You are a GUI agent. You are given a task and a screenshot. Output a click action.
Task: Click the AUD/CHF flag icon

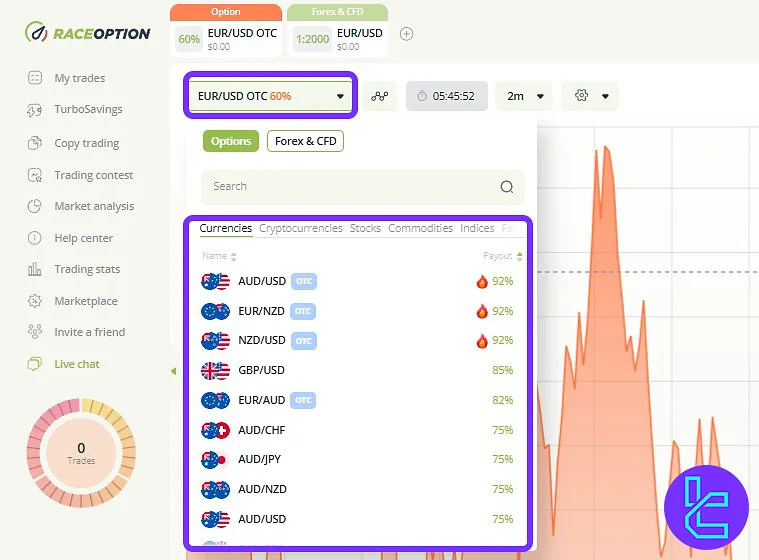pos(215,430)
